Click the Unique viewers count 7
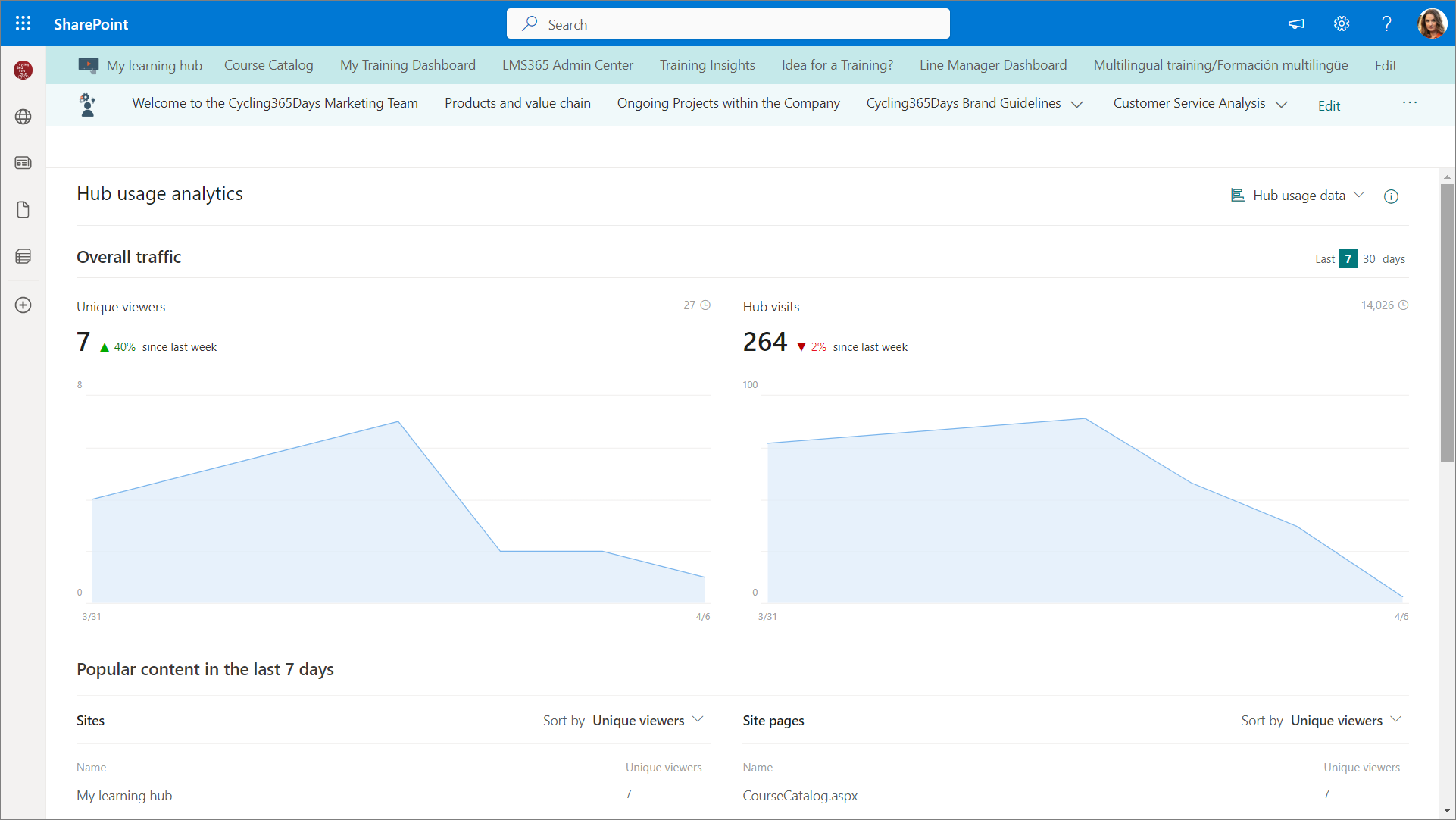 point(83,342)
